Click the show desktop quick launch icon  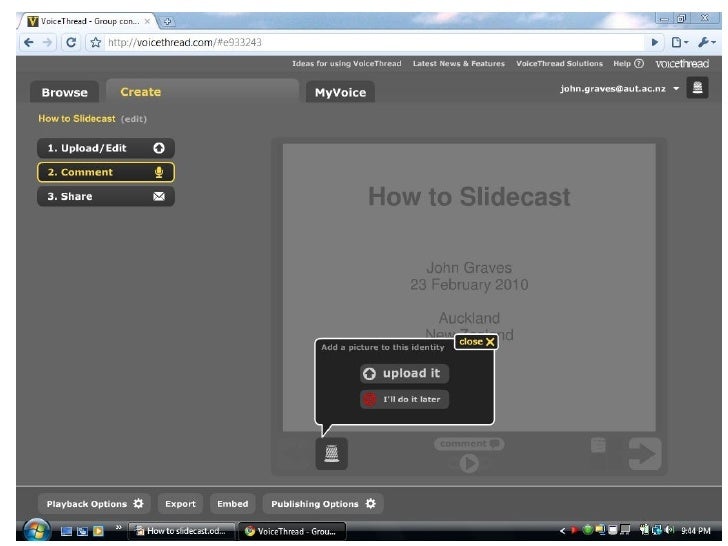point(66,531)
